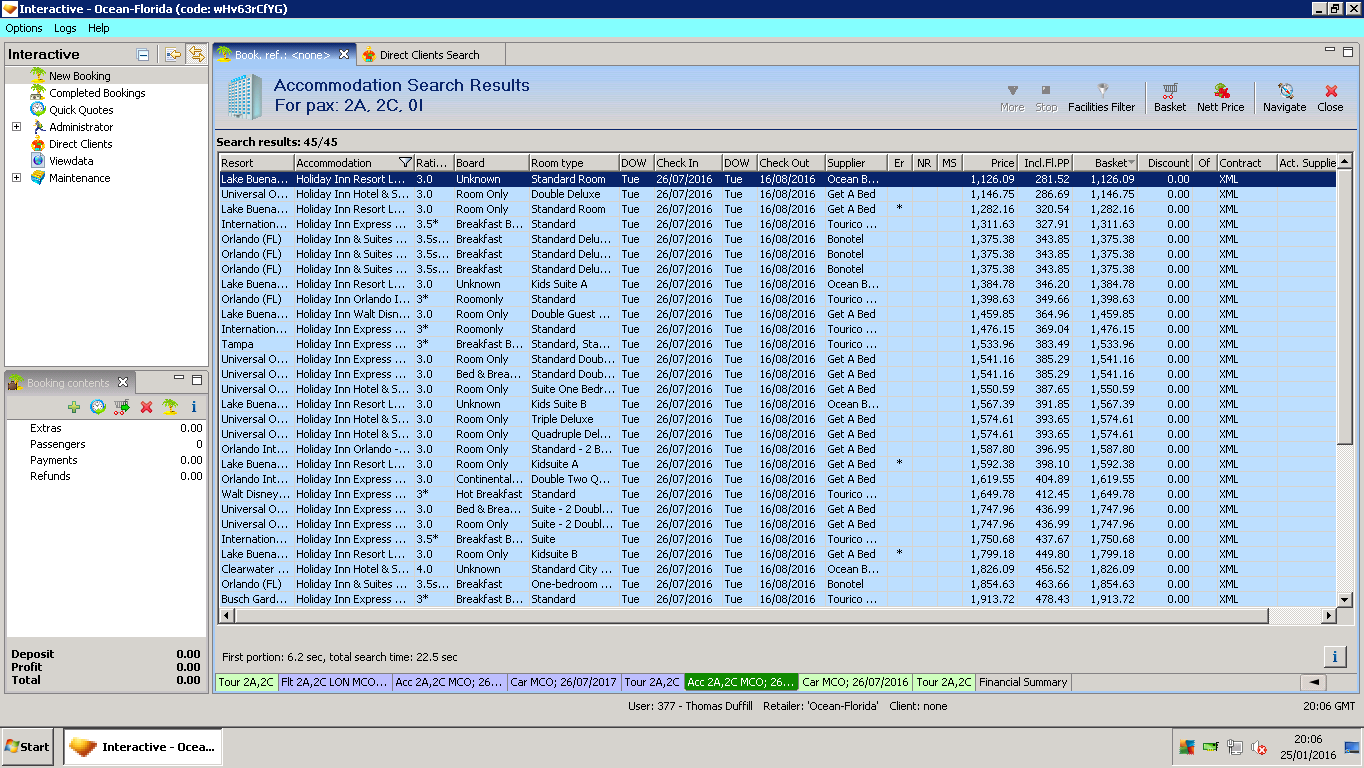This screenshot has height=768, width=1364.
Task: Open the Help menu
Action: (98, 28)
